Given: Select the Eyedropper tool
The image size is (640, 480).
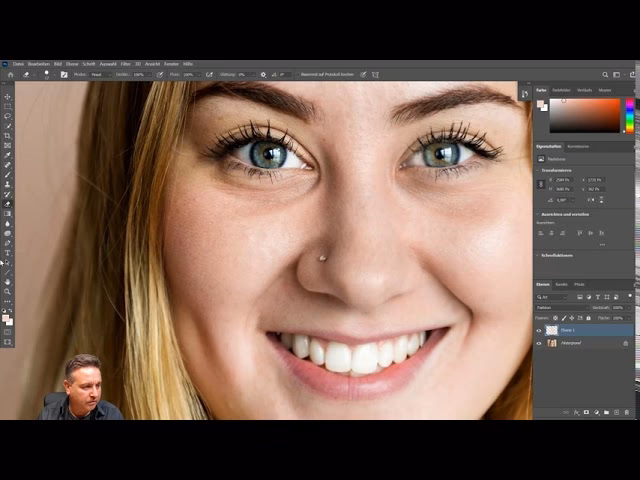Looking at the screenshot, I should pos(8,155).
